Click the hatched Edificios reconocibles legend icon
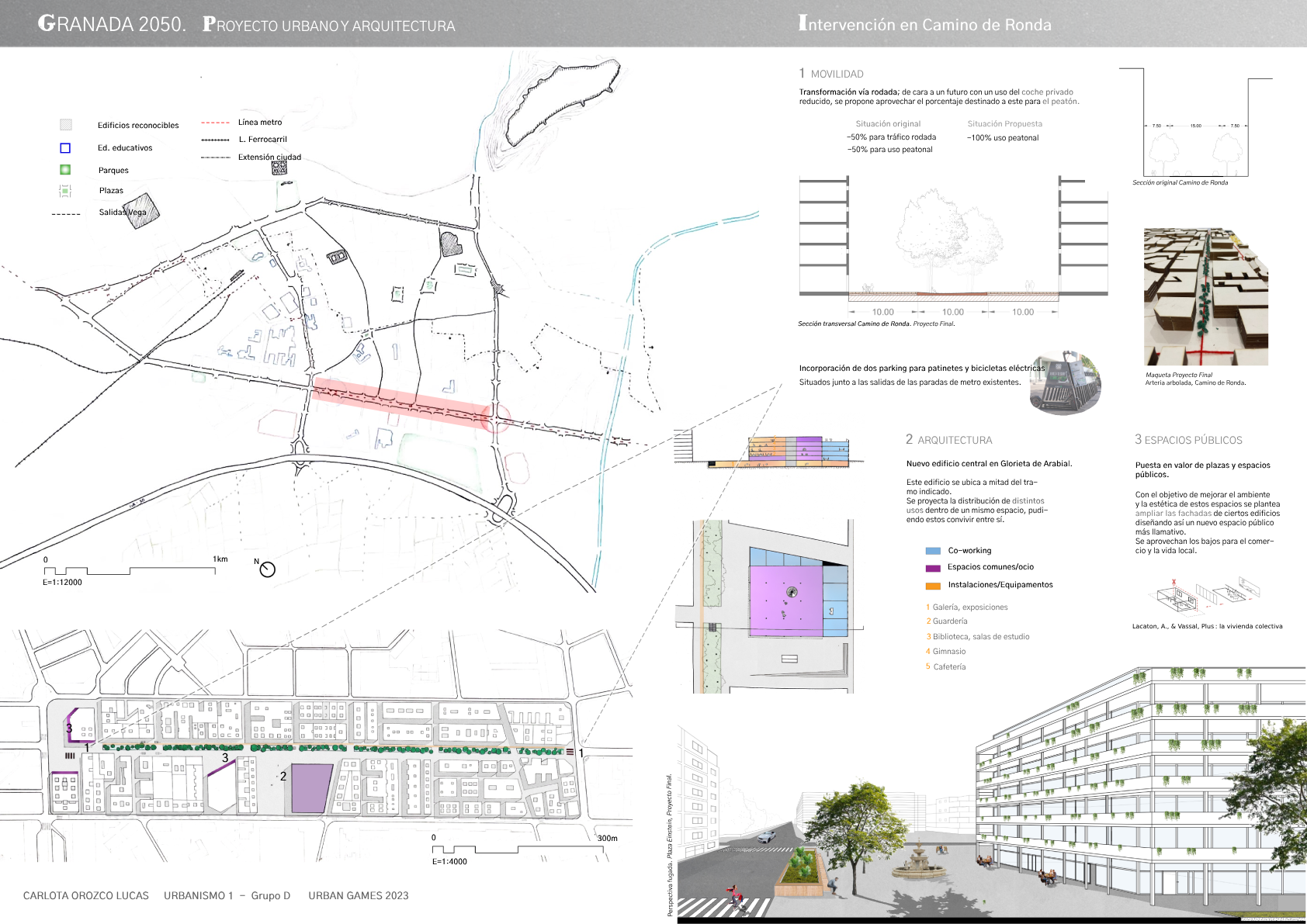The width and height of the screenshot is (1307, 924). click(66, 125)
